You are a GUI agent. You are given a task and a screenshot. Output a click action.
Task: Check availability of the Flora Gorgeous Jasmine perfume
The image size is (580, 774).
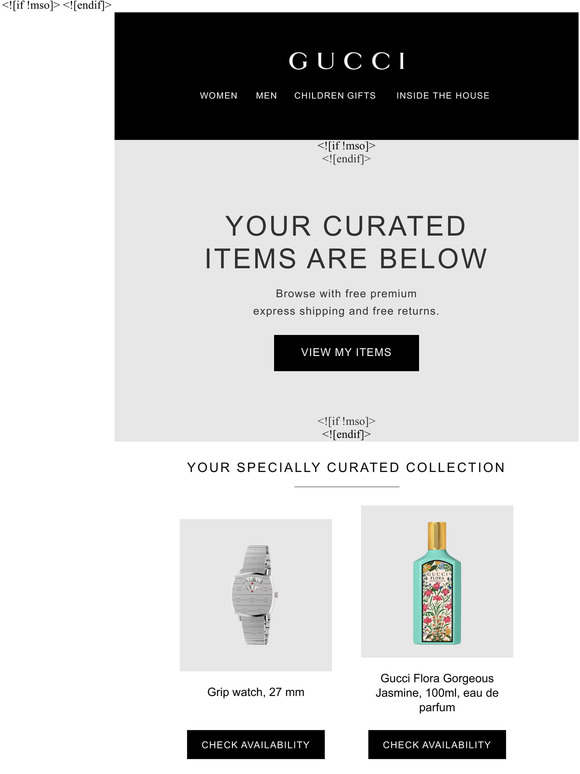coord(437,744)
